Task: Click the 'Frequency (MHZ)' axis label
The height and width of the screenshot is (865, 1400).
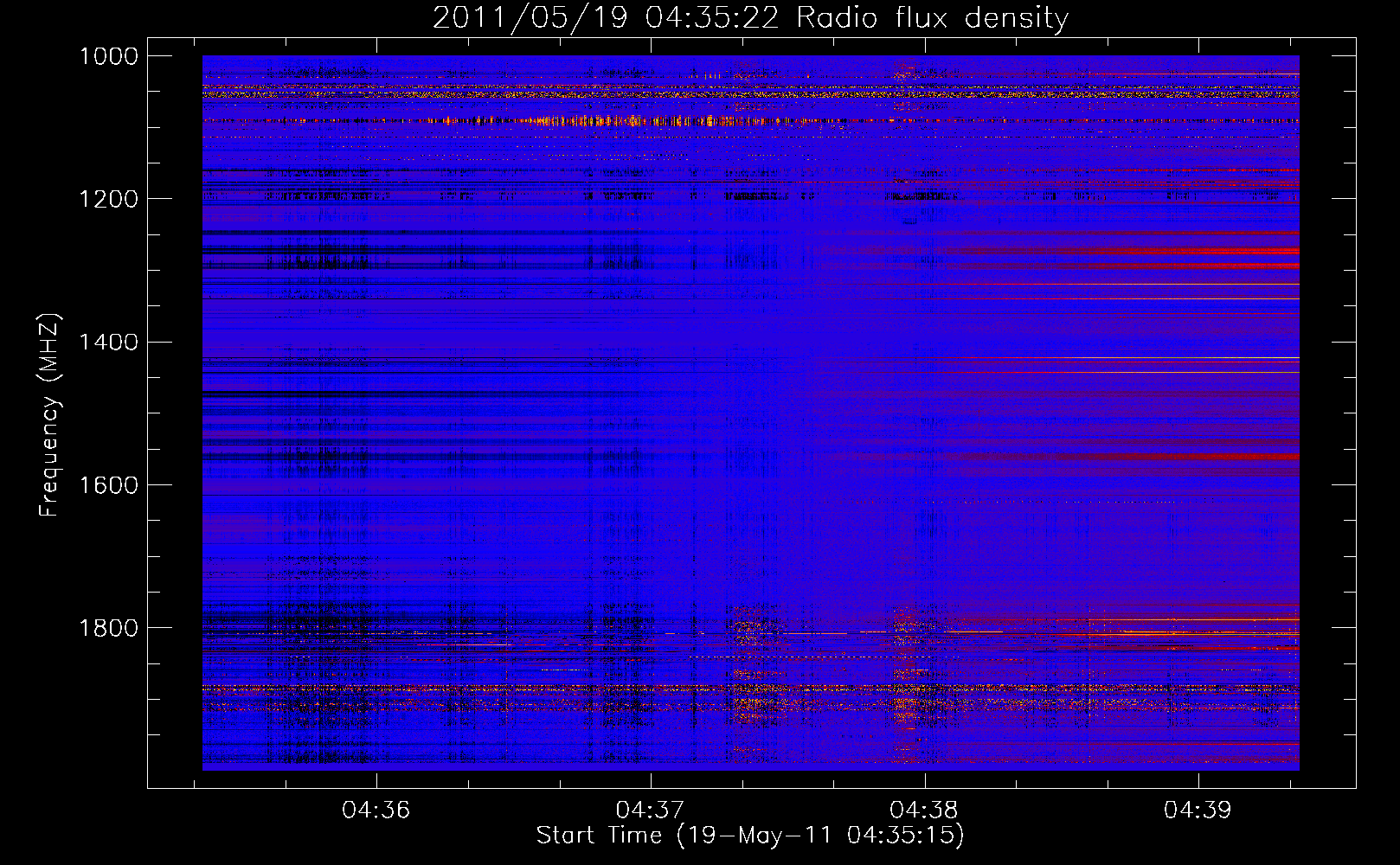Action: 50,414
